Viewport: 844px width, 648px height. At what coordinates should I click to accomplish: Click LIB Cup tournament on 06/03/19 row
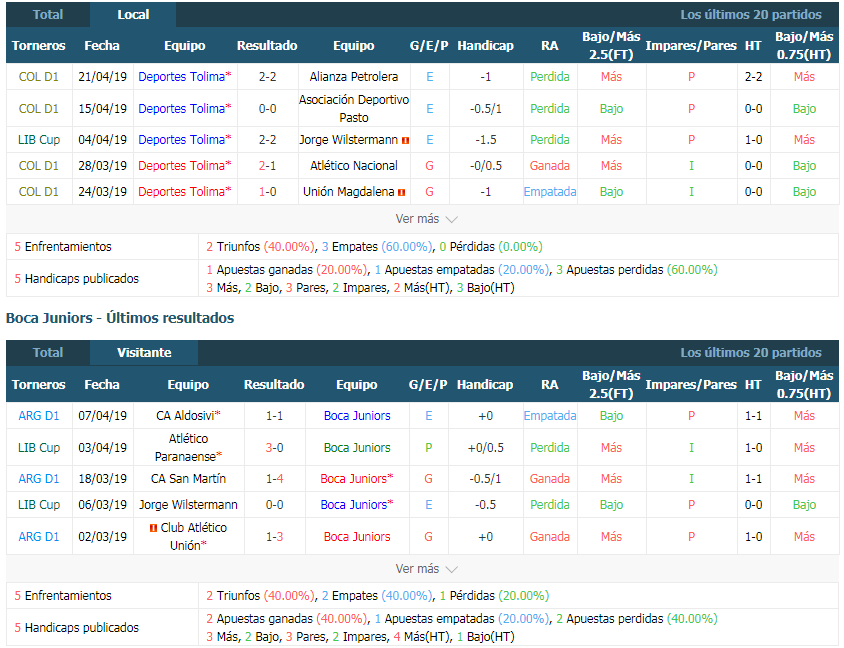(39, 505)
